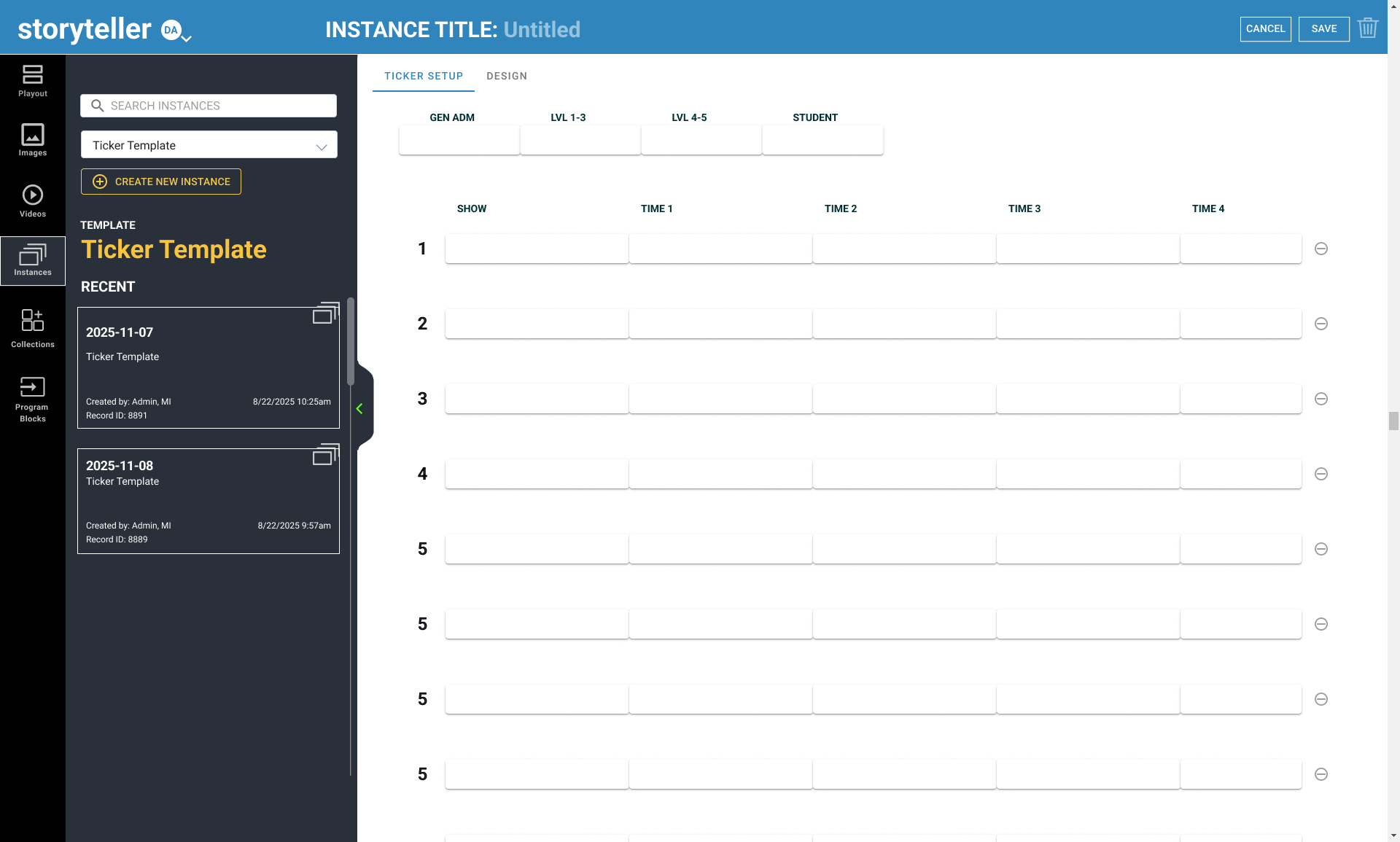1400x842 pixels.
Task: Remove row 1 with minus icon
Action: (1321, 249)
